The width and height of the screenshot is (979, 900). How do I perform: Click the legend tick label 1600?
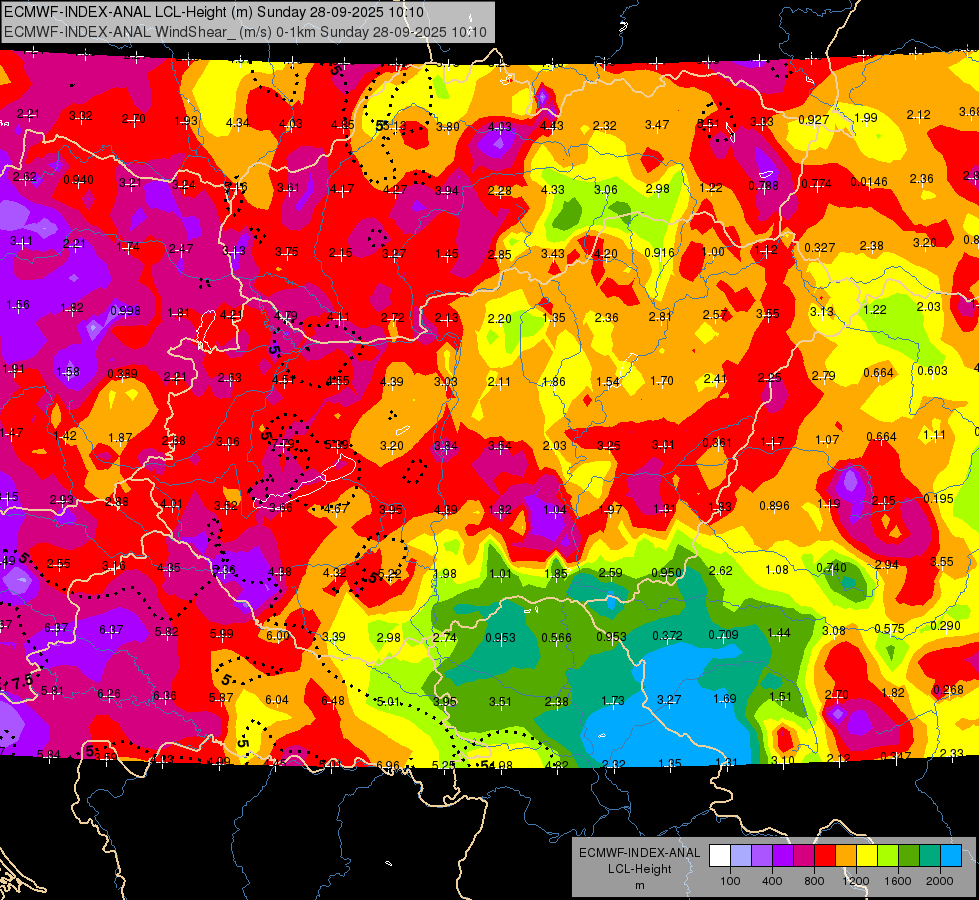click(897, 881)
